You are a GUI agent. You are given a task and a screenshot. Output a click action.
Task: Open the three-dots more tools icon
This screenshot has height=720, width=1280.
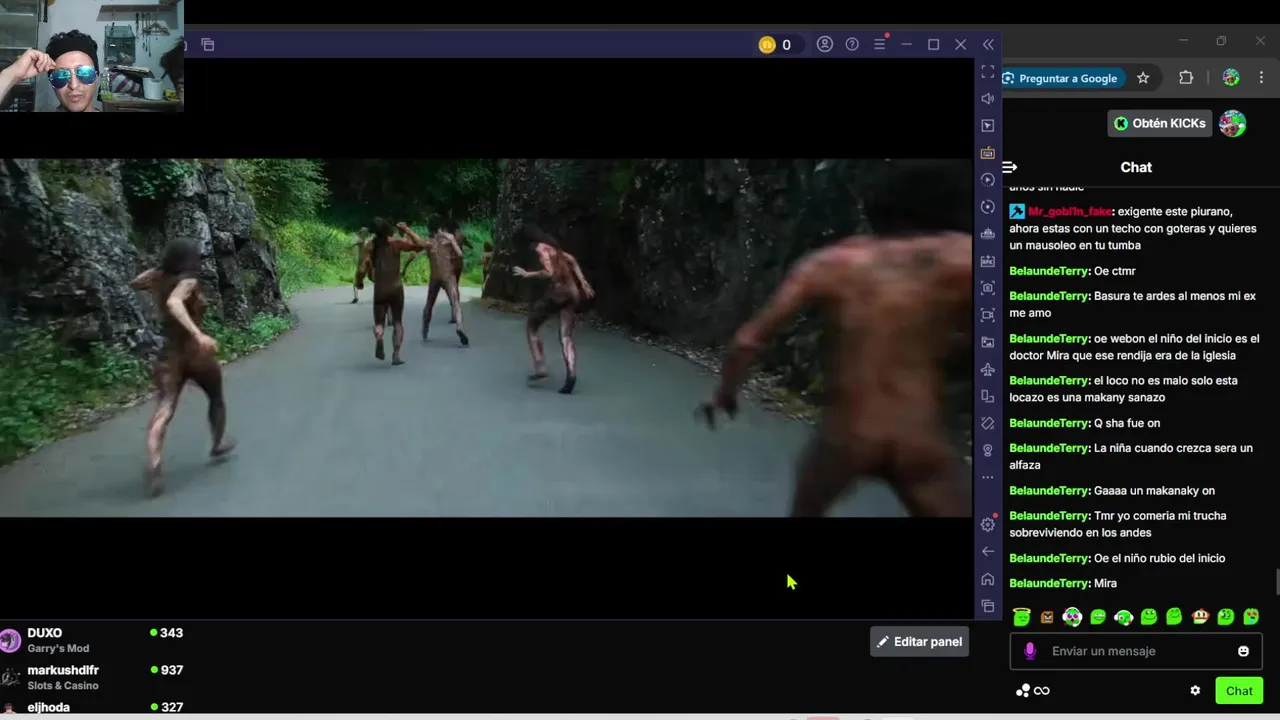tap(988, 477)
